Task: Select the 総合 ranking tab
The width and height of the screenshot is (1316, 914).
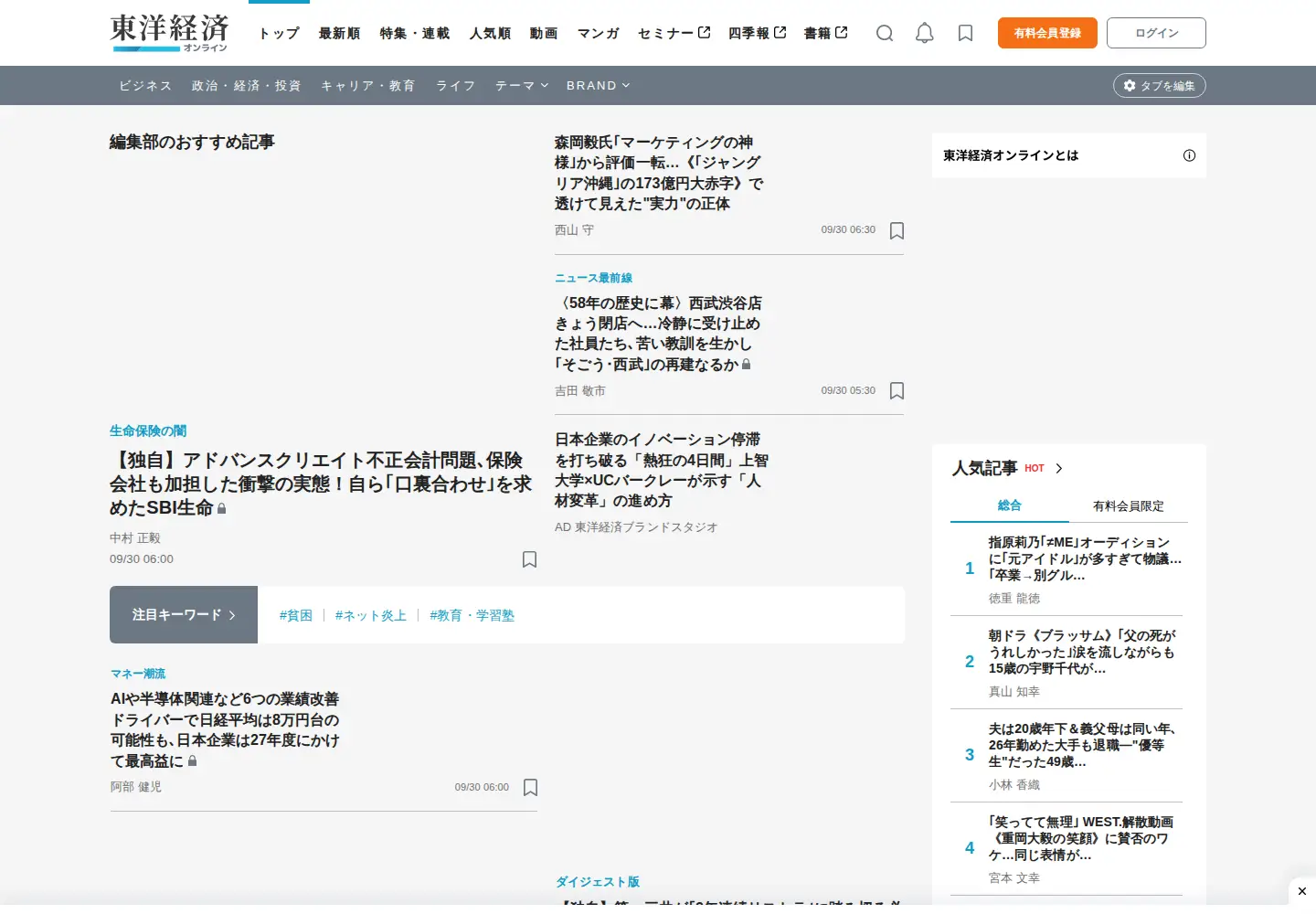Action: (1010, 505)
